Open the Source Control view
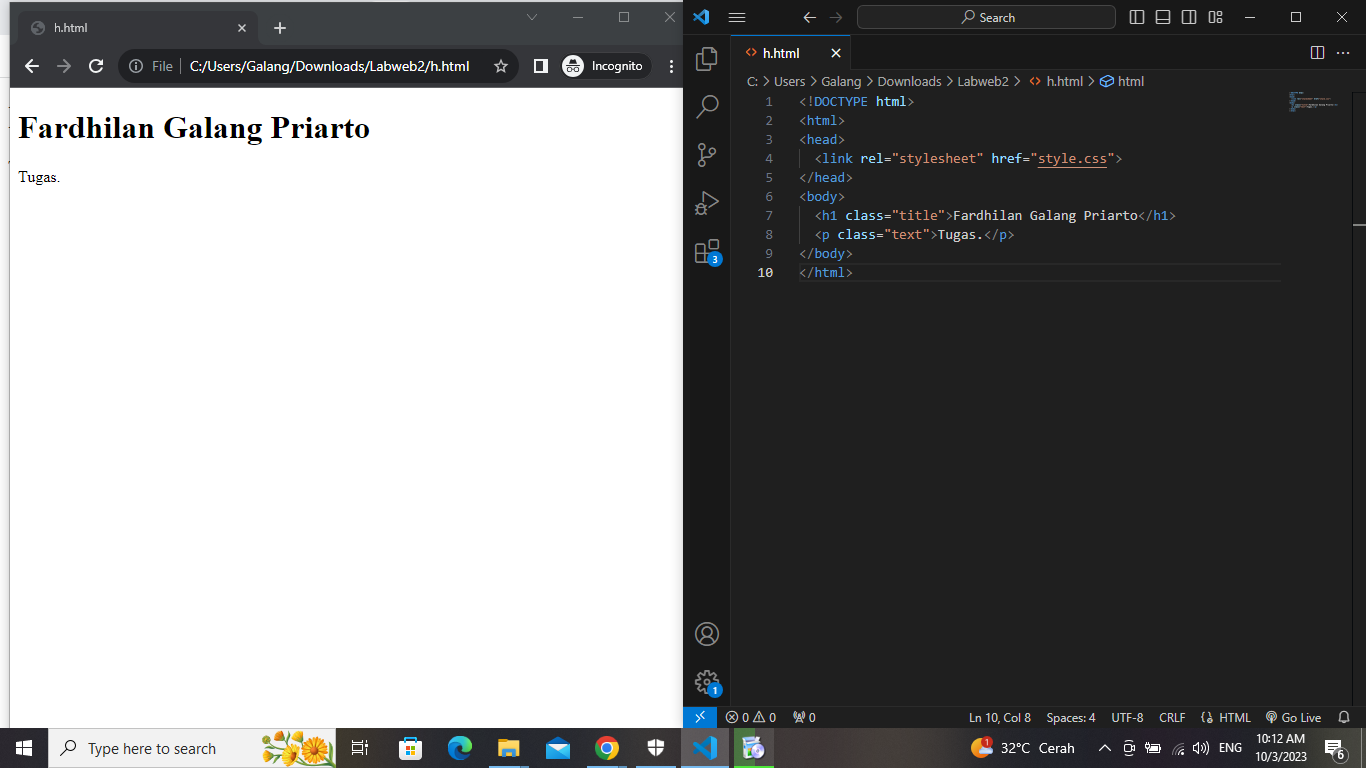Viewport: 1366px width, 768px height. point(707,154)
